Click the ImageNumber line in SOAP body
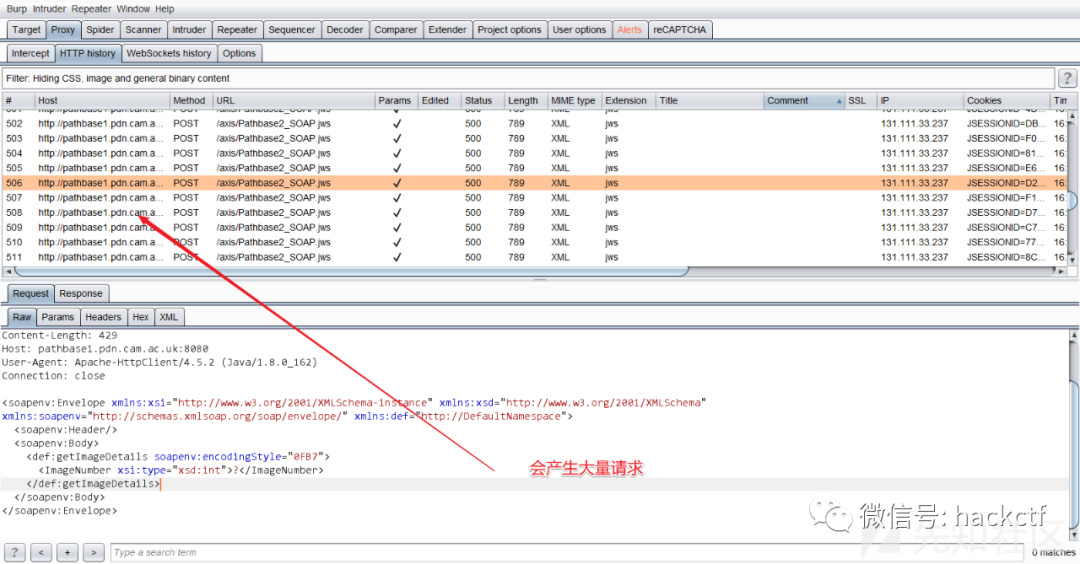The image size is (1080, 564). pos(180,470)
